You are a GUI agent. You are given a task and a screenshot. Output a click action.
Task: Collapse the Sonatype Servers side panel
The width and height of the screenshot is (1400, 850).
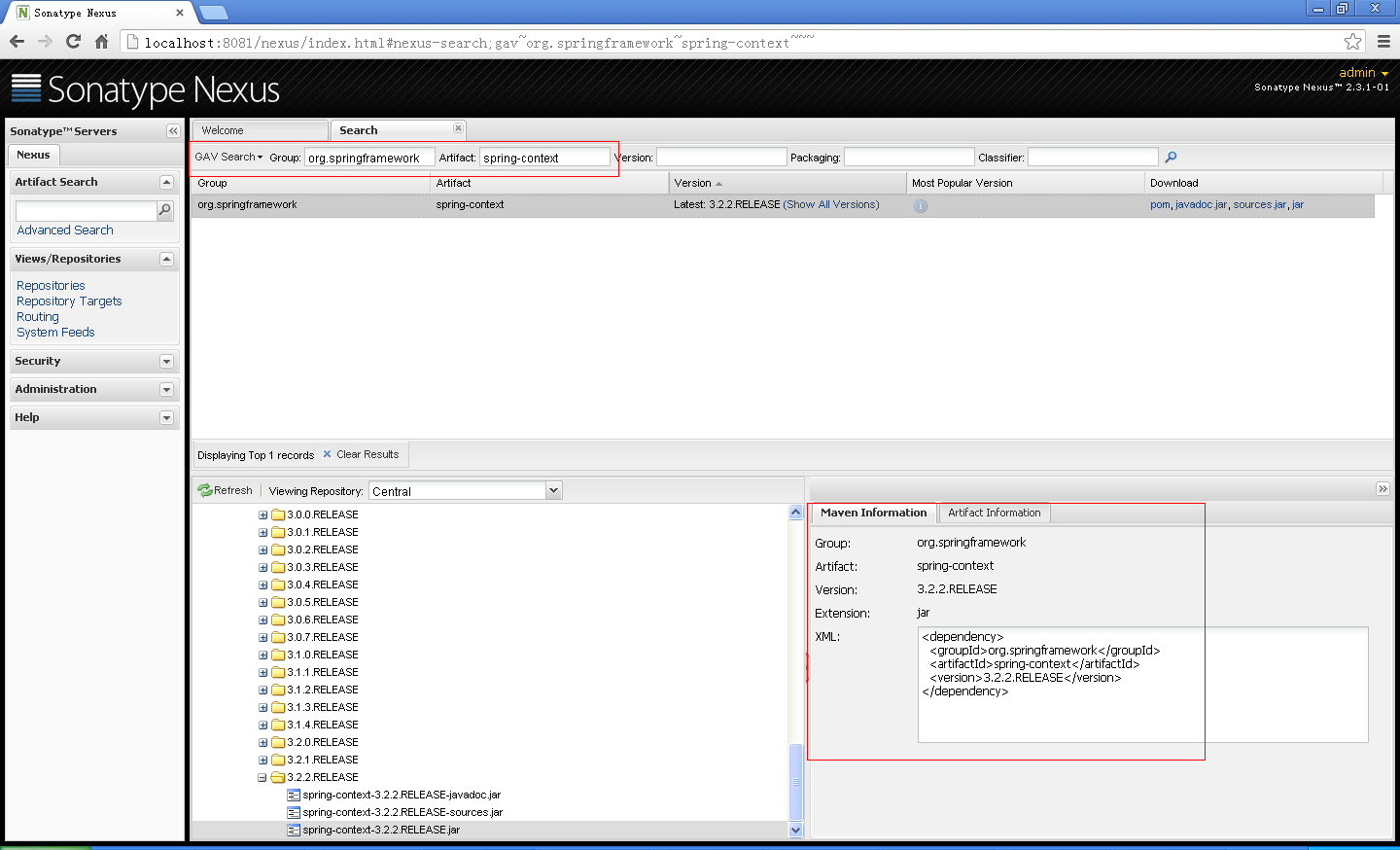pos(173,130)
